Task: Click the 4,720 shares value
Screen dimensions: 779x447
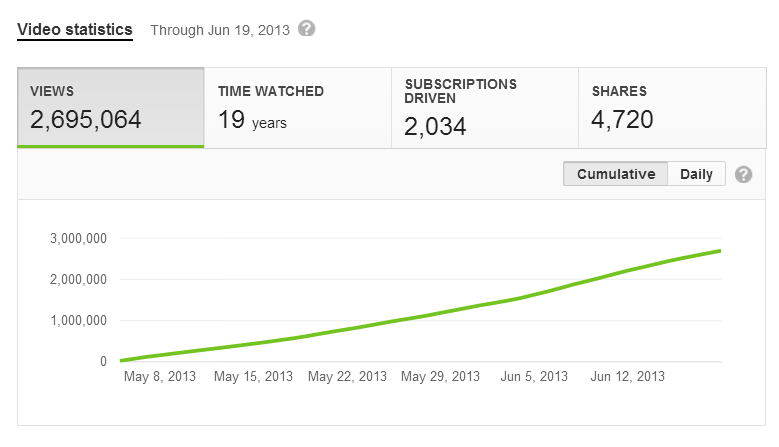Action: click(622, 120)
